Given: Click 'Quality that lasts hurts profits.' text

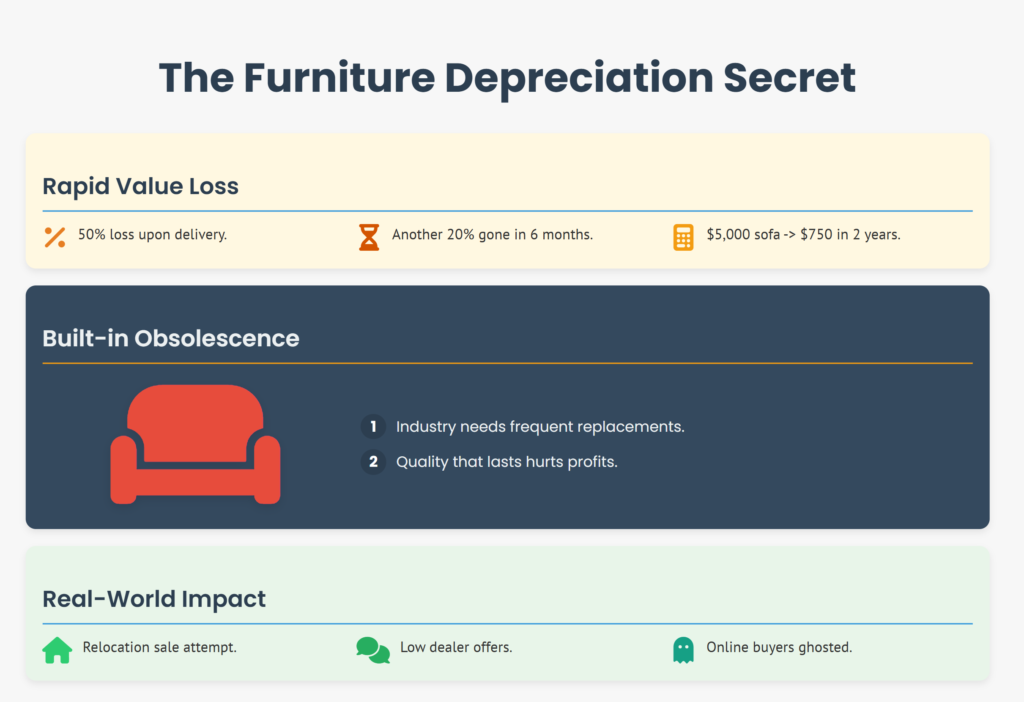Looking at the screenshot, I should (x=506, y=462).
